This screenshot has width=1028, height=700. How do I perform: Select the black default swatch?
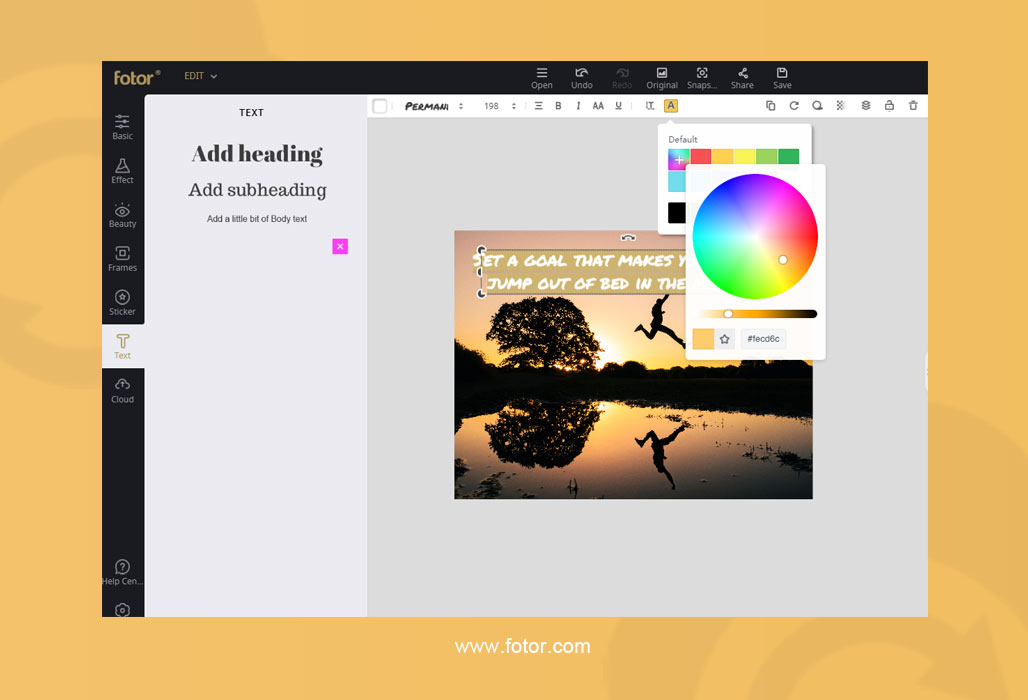(x=677, y=212)
